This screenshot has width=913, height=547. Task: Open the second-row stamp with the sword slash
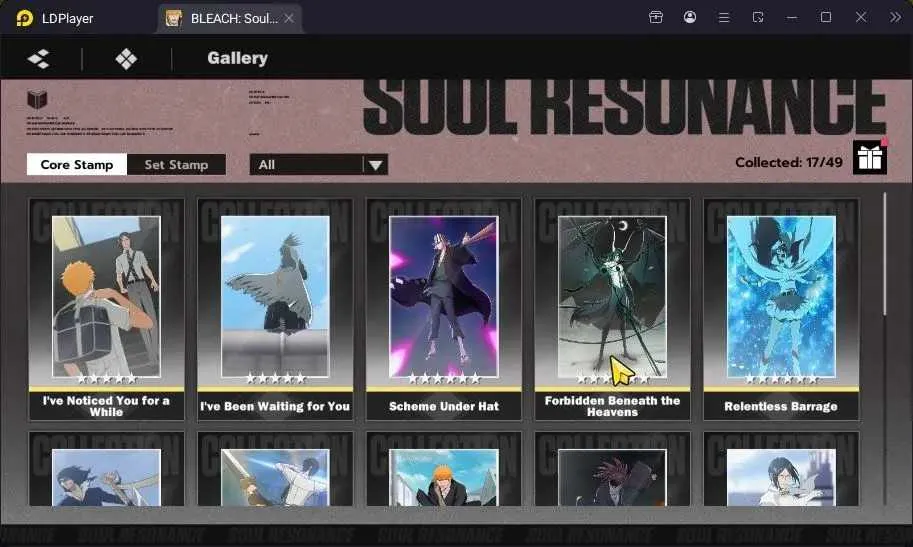(x=275, y=469)
